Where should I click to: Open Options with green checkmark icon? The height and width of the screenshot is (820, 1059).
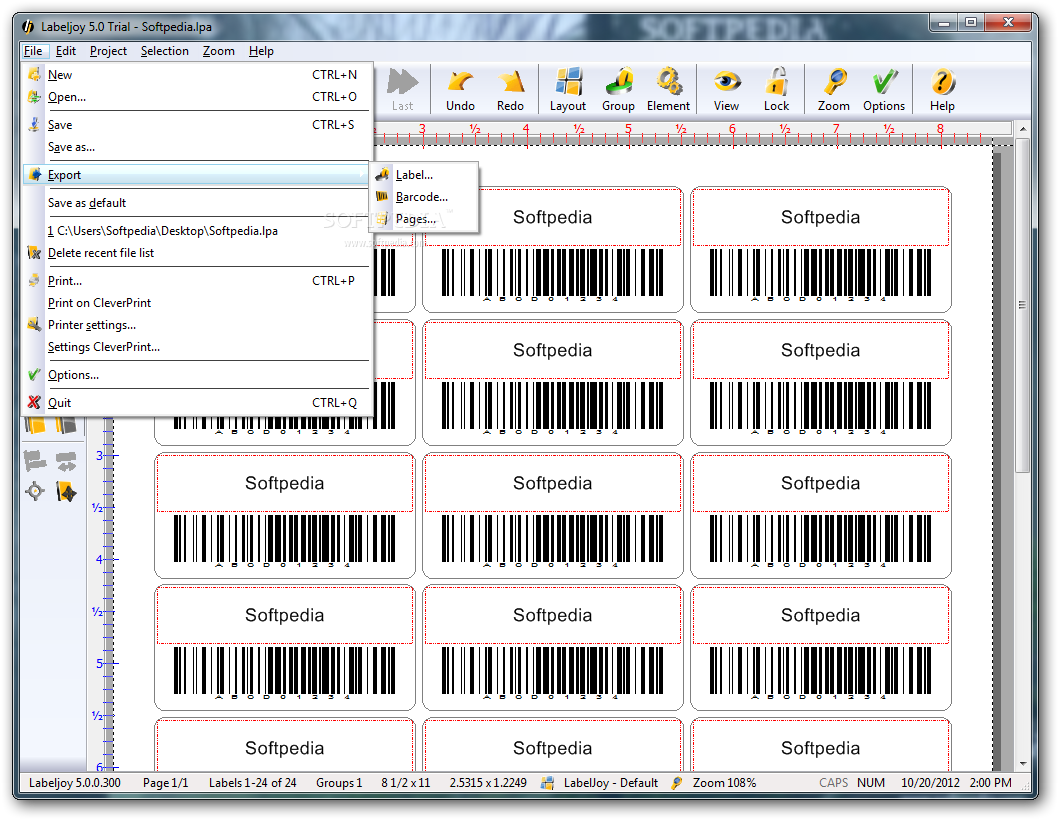coord(883,89)
